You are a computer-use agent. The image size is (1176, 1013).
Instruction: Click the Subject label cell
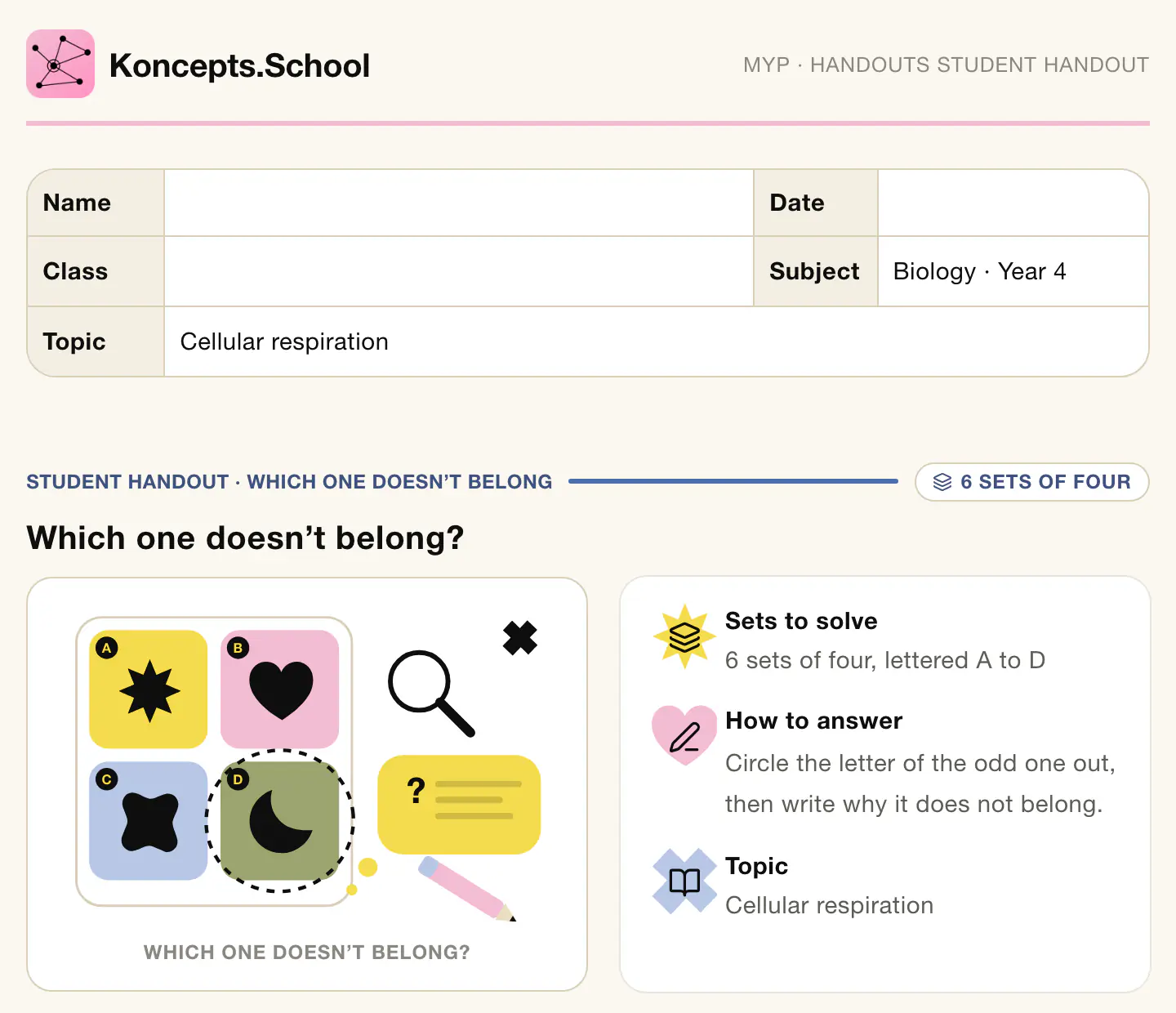point(815,271)
